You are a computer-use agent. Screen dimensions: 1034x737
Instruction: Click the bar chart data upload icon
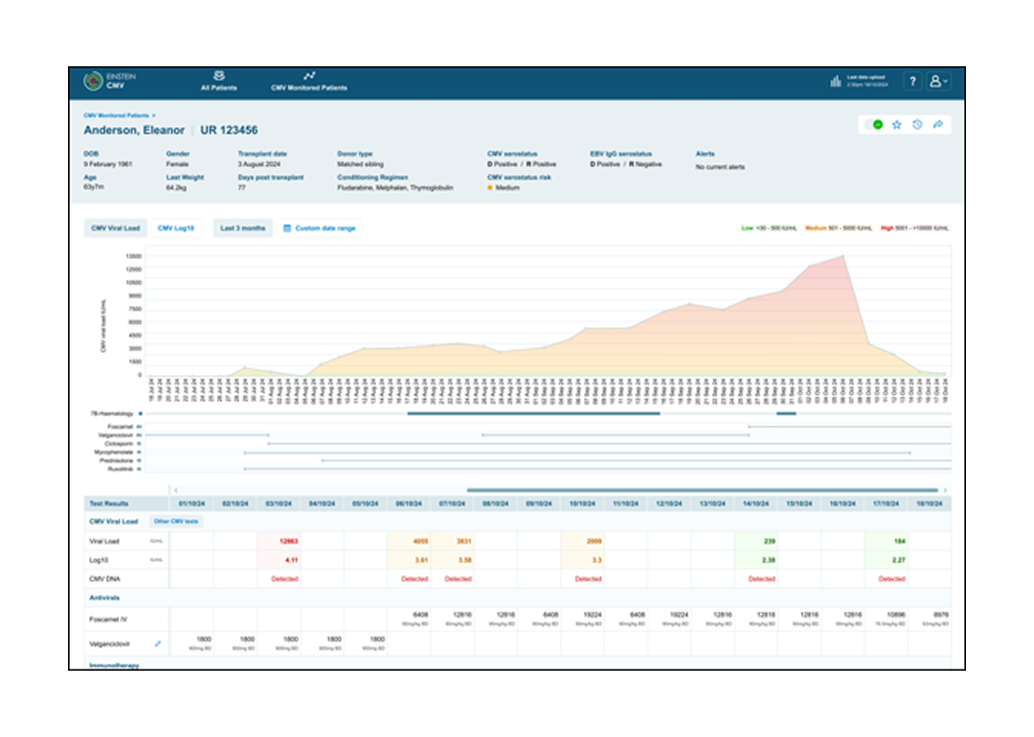coord(836,81)
